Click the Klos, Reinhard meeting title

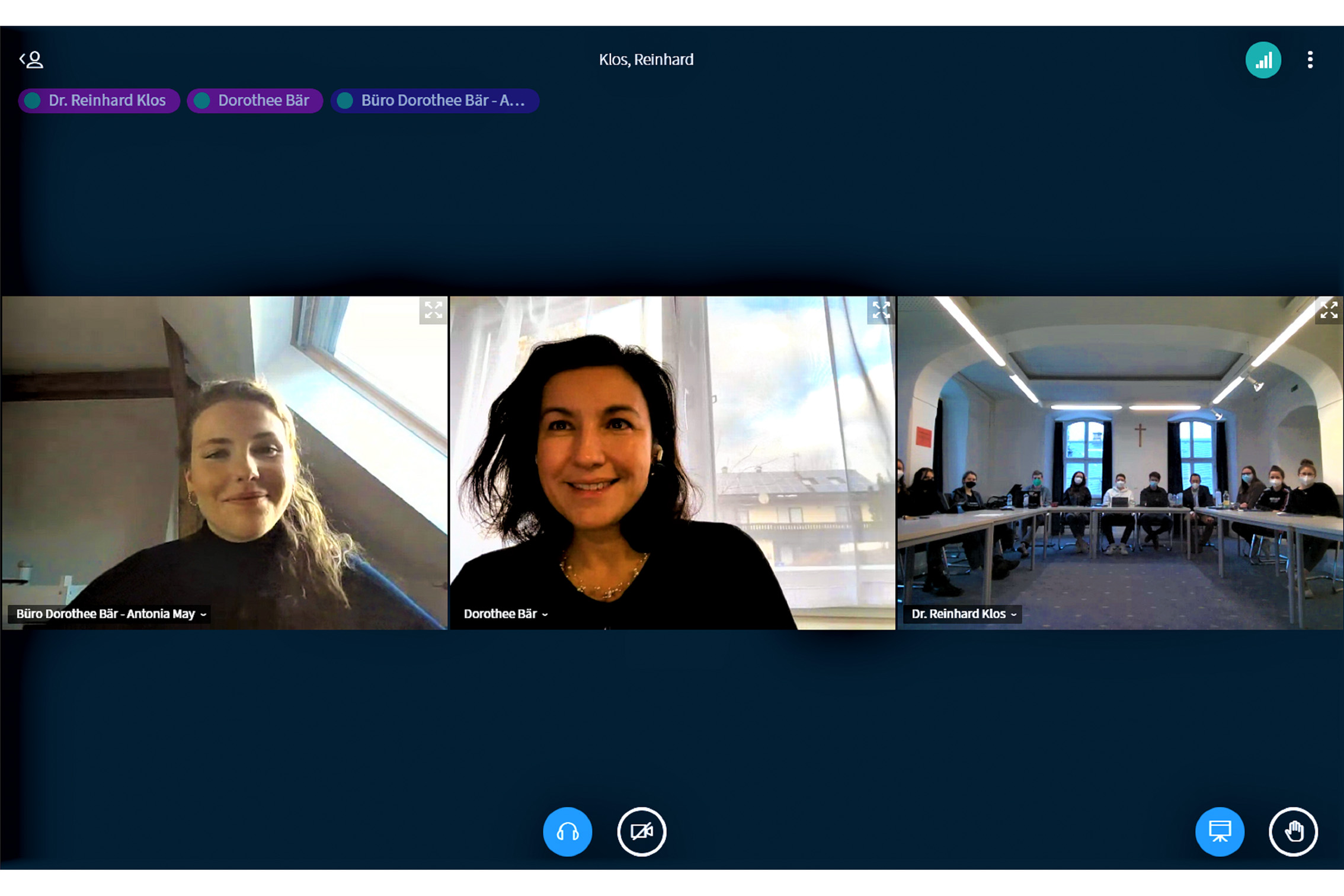646,60
